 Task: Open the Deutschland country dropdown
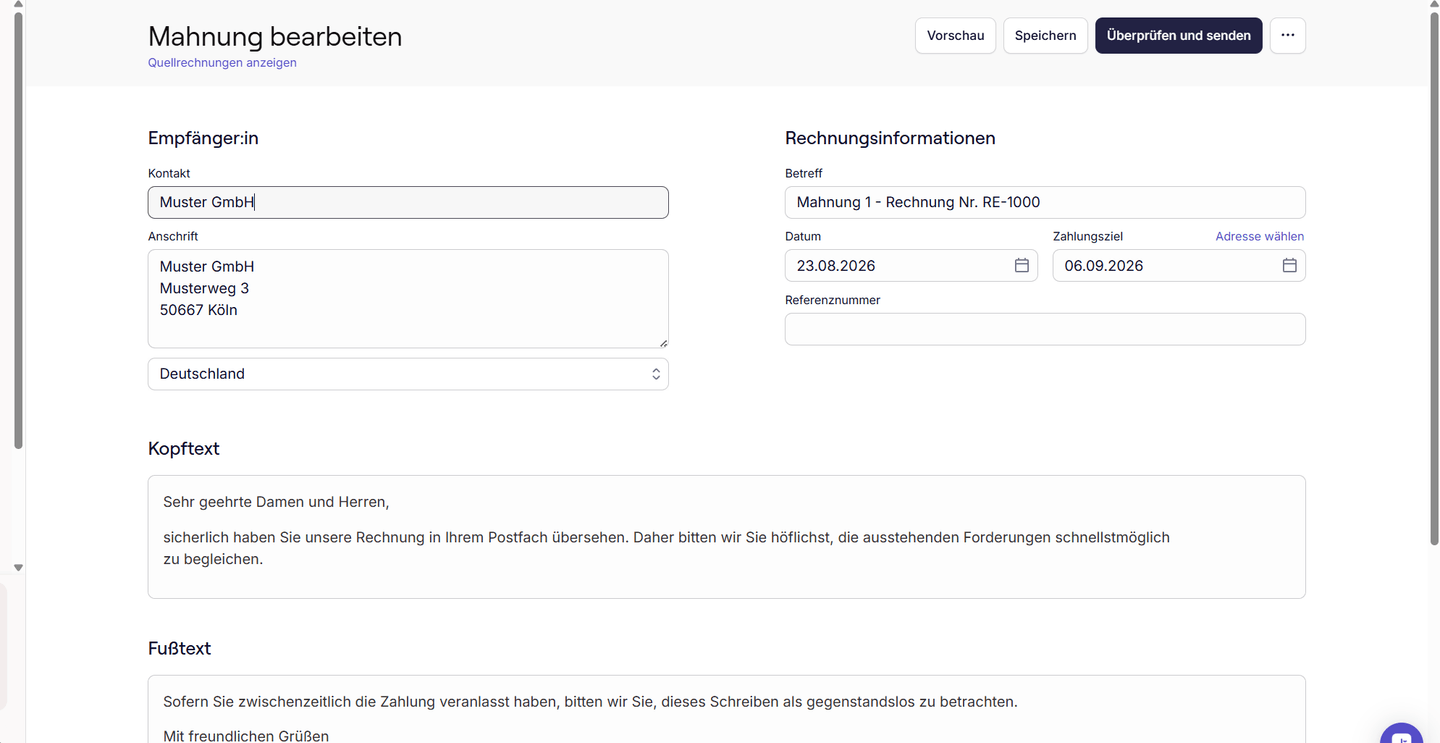click(x=408, y=374)
